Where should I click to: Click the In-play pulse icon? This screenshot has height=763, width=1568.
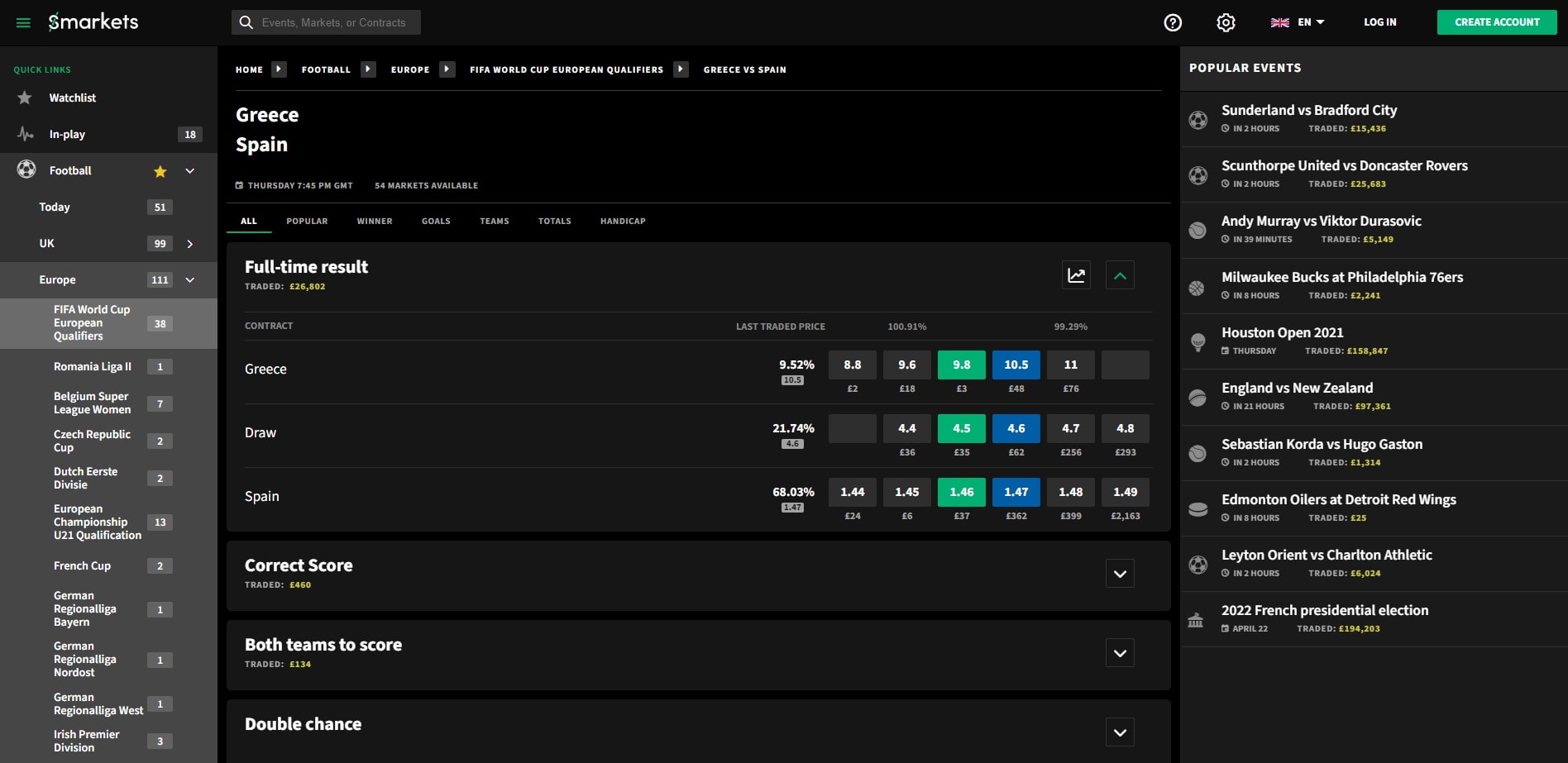(x=26, y=134)
